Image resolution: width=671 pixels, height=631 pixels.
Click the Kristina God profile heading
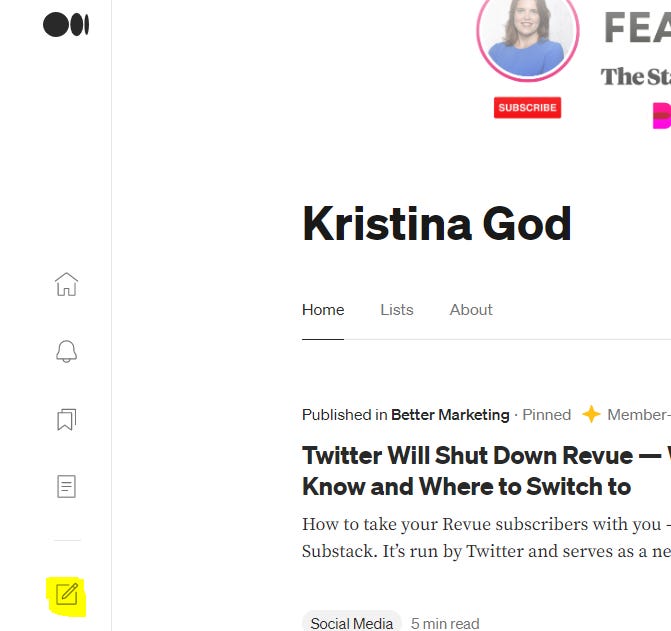coord(436,224)
